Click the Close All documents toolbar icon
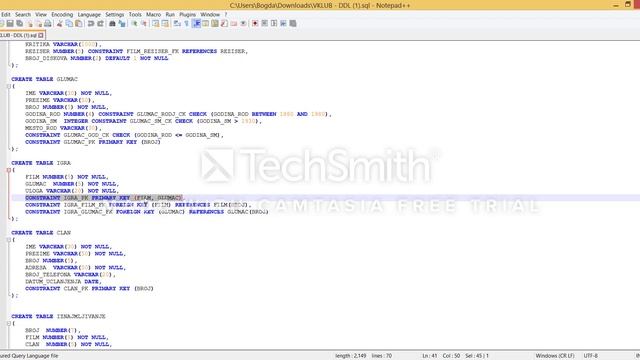 click(x=39, y=24)
